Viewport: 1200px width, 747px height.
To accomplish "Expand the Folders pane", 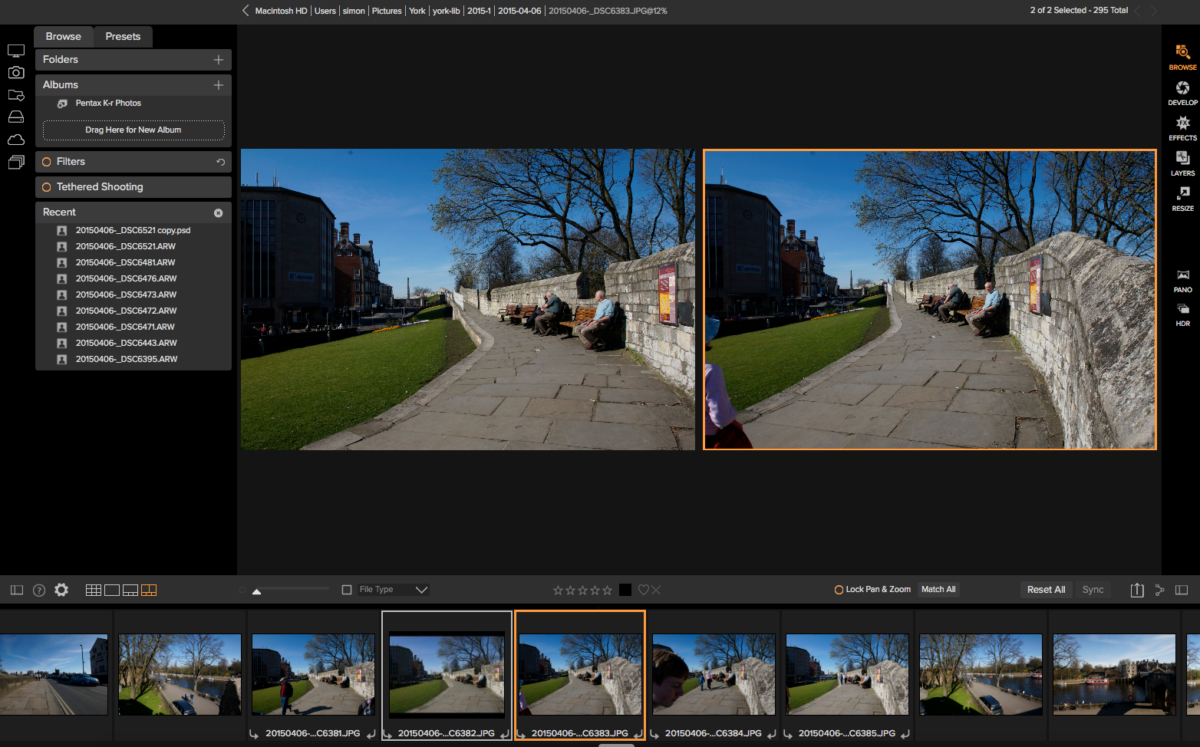I will coord(133,60).
